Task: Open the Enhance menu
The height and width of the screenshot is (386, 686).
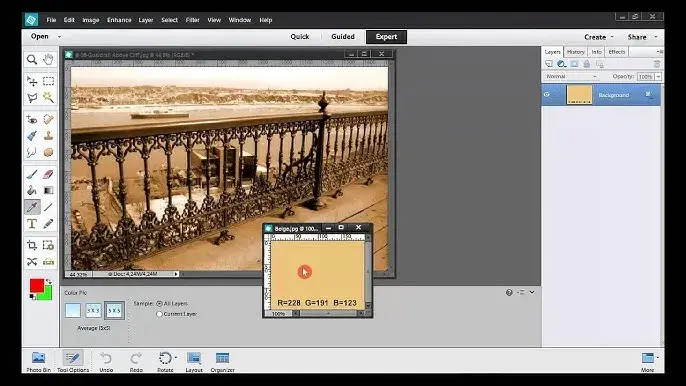Action: coord(119,20)
